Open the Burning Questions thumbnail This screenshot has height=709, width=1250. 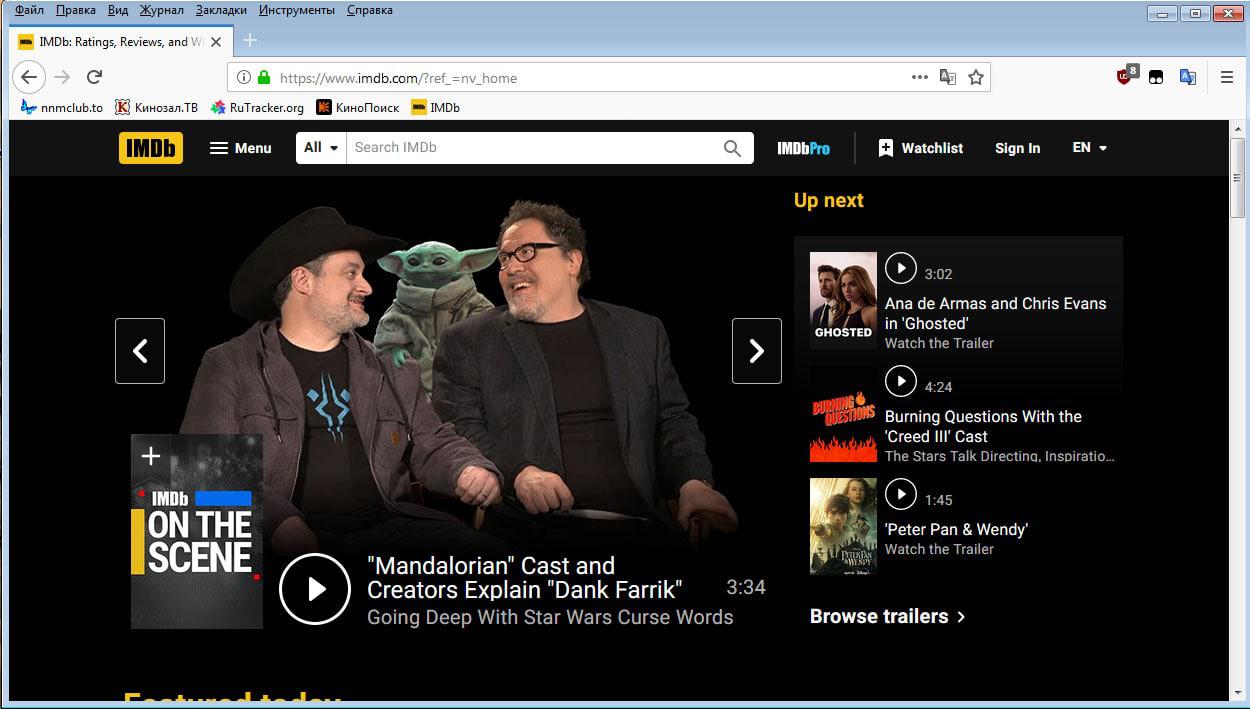coord(843,414)
